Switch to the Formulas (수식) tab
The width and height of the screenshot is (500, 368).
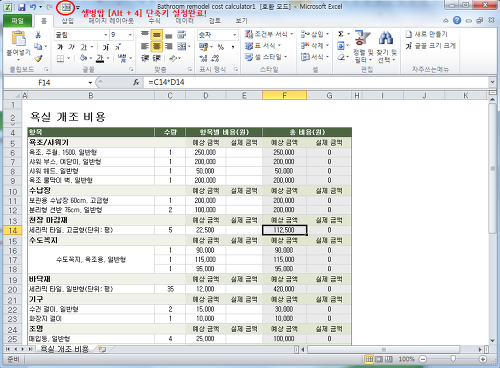pyautogui.click(x=154, y=21)
